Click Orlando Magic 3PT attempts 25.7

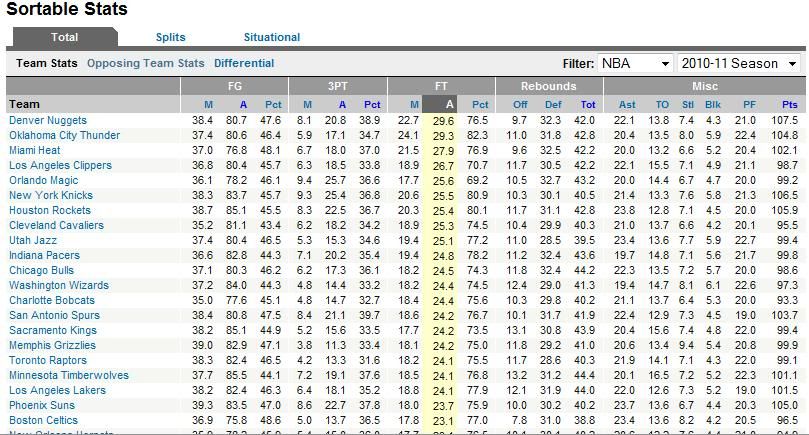(x=335, y=180)
